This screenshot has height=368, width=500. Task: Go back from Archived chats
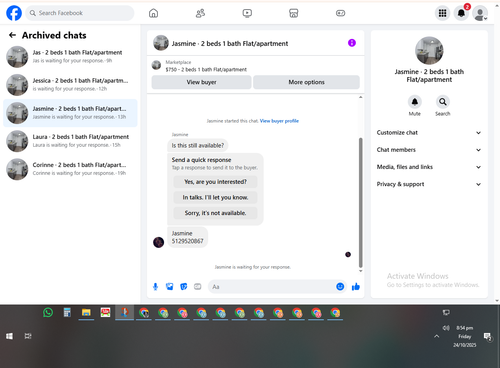tap(12, 35)
